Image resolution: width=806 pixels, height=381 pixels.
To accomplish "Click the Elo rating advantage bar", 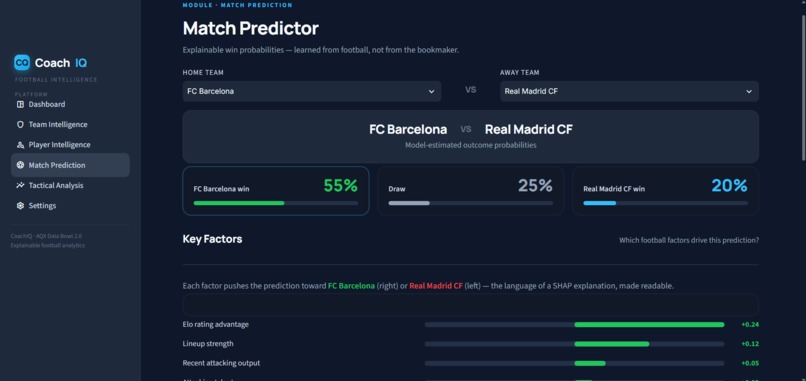I will pos(574,324).
